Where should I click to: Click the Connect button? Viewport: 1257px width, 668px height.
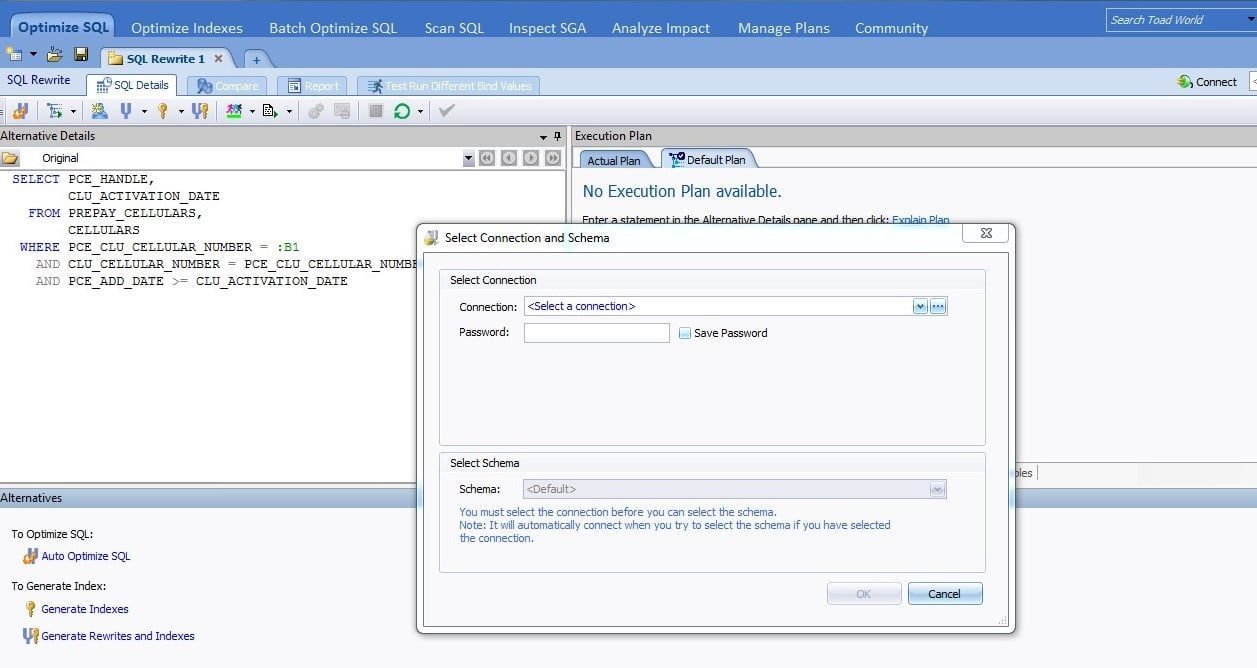[x=1208, y=82]
